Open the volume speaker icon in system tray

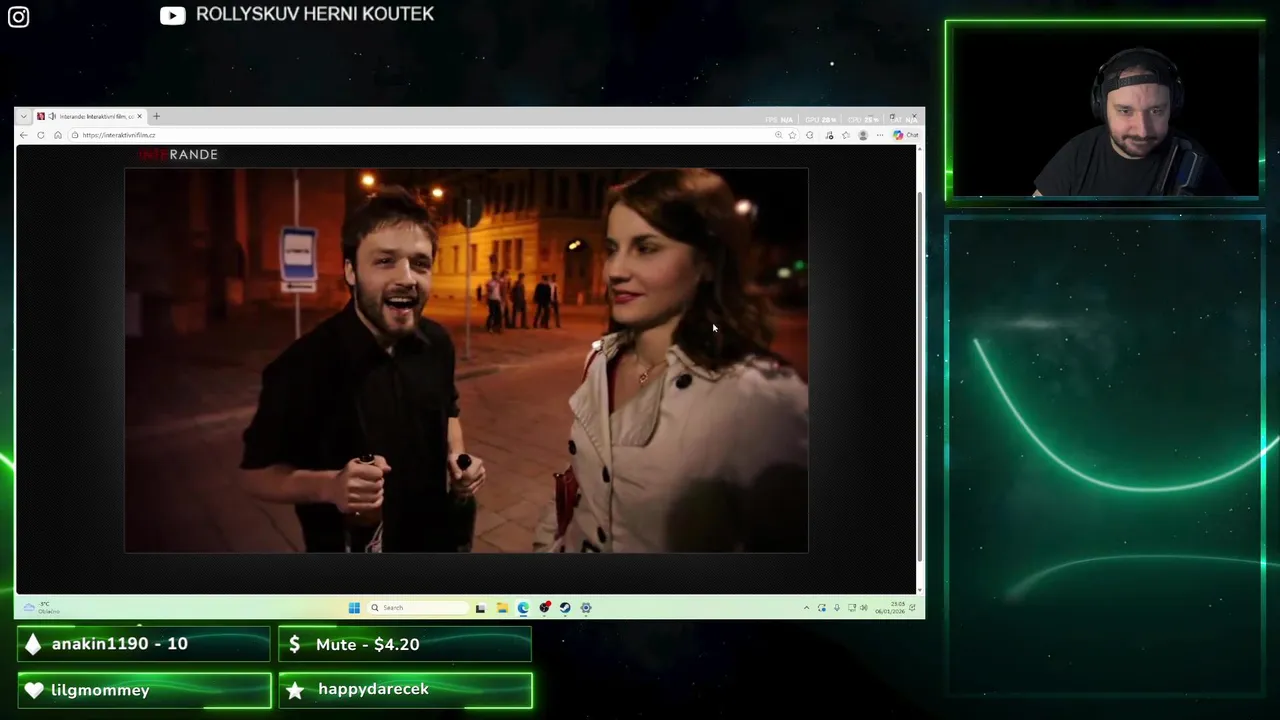864,607
